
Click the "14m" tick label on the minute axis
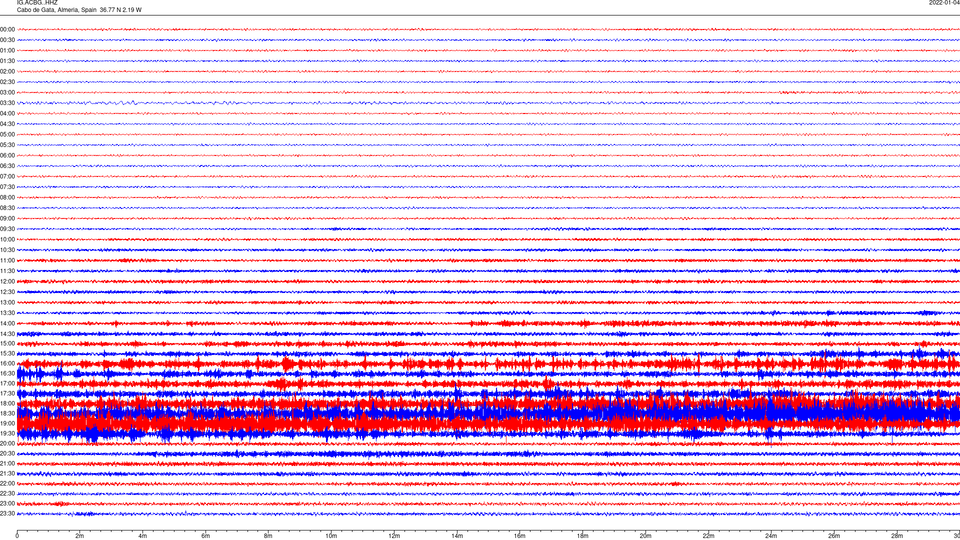457,536
